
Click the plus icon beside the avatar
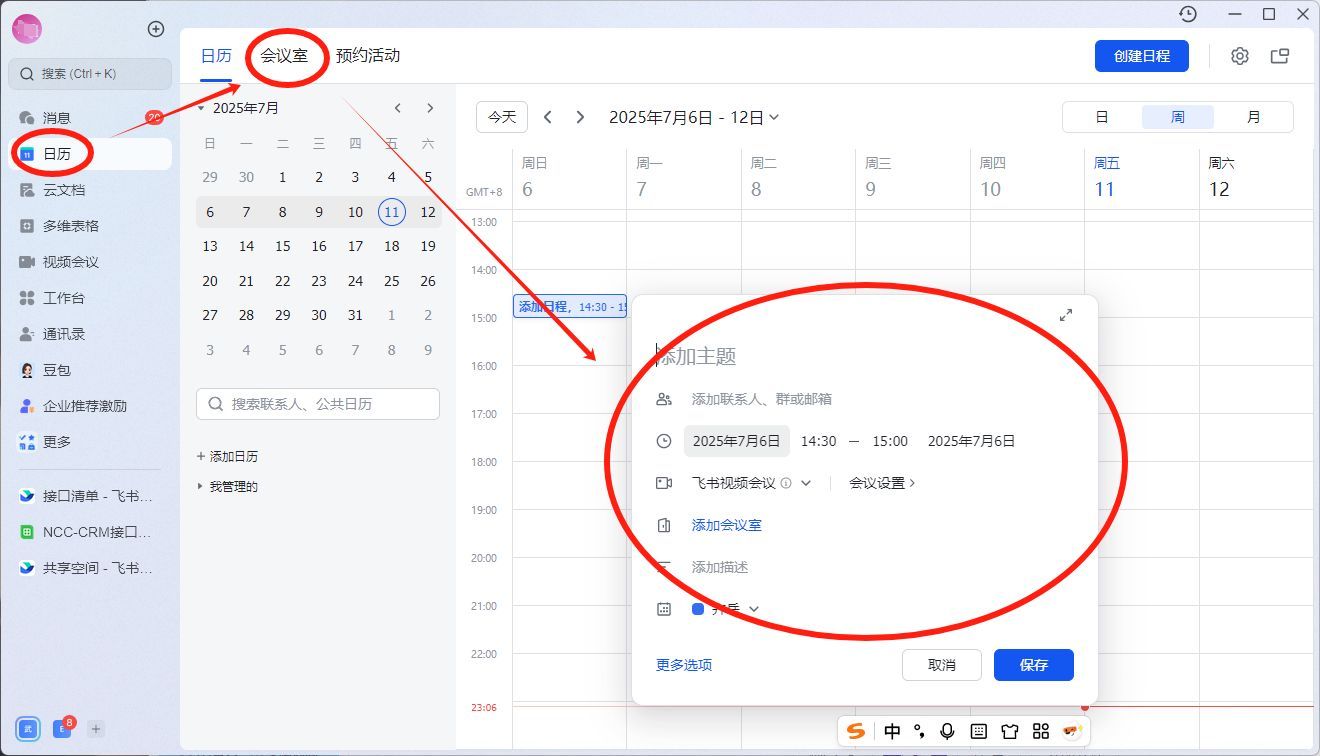point(155,29)
